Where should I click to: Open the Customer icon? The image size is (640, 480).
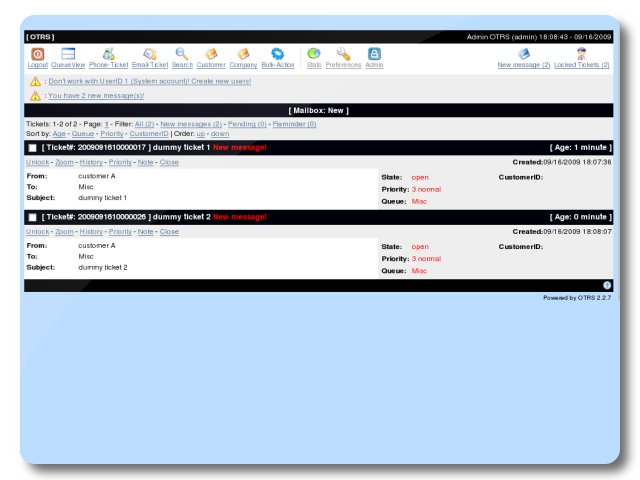coord(211,54)
